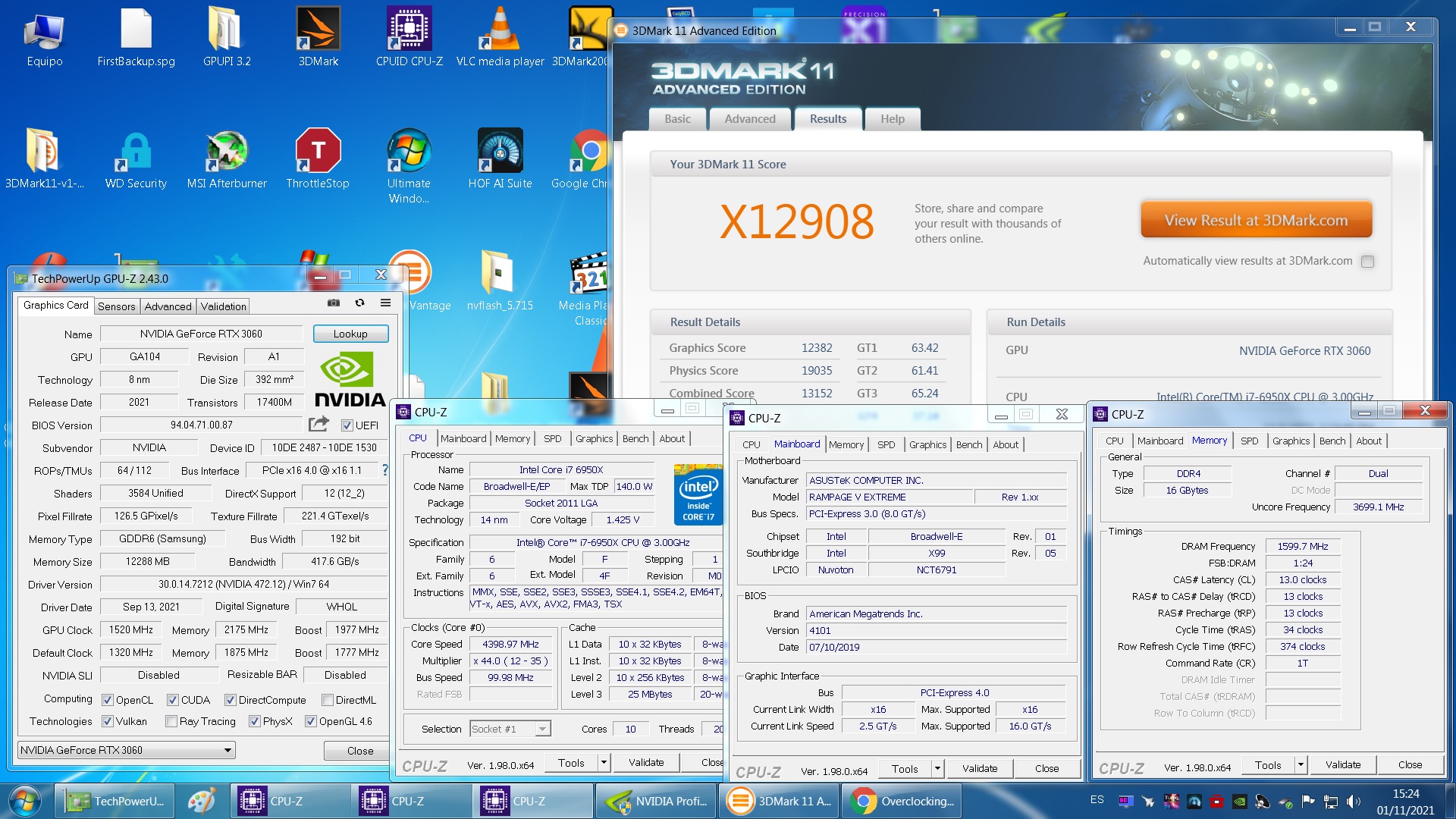Viewport: 1456px width, 819px height.
Task: Open Bench tab in CPU-Z Mainboard window
Action: [x=968, y=444]
